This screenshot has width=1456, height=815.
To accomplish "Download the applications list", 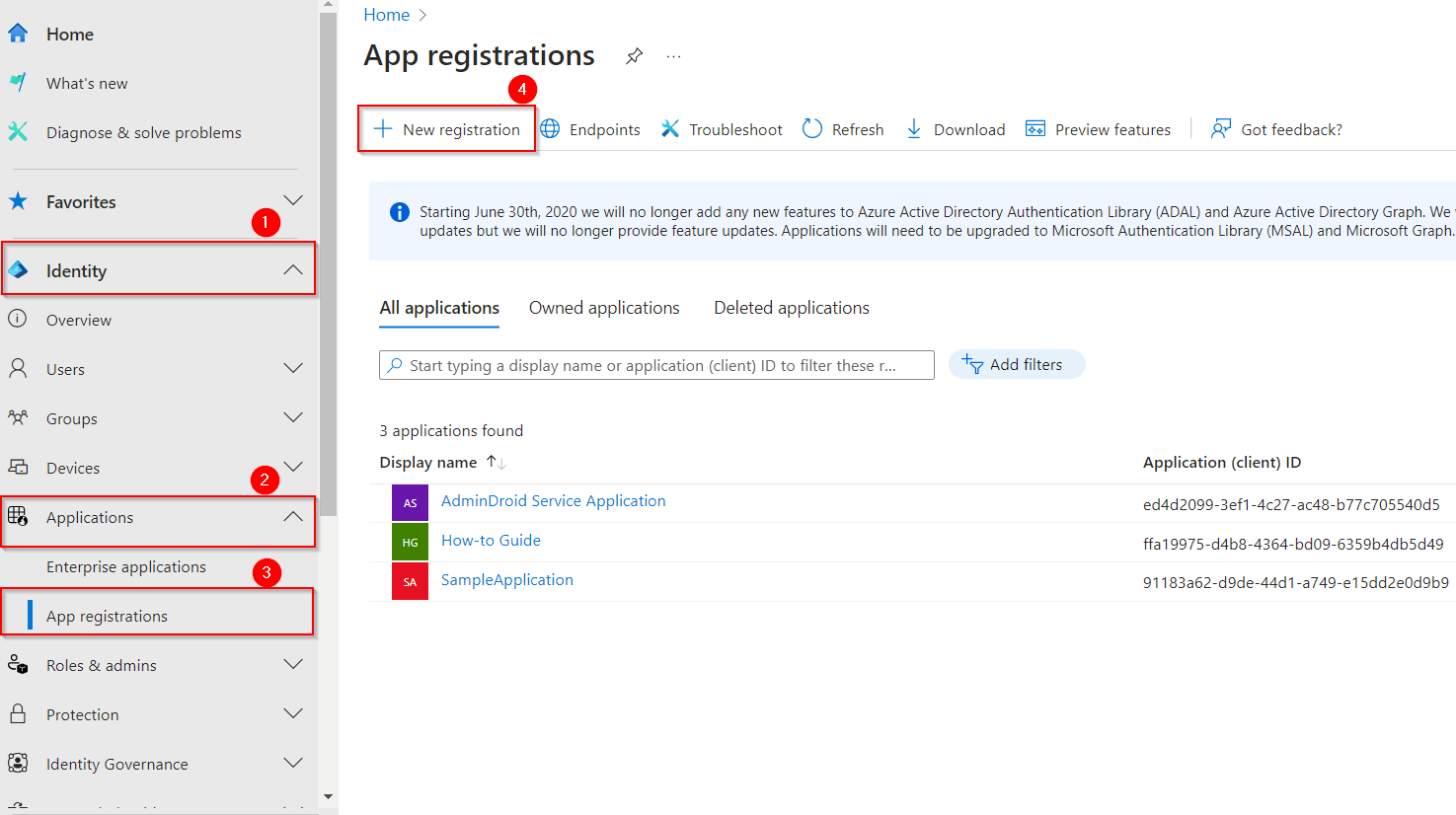I will (x=954, y=128).
